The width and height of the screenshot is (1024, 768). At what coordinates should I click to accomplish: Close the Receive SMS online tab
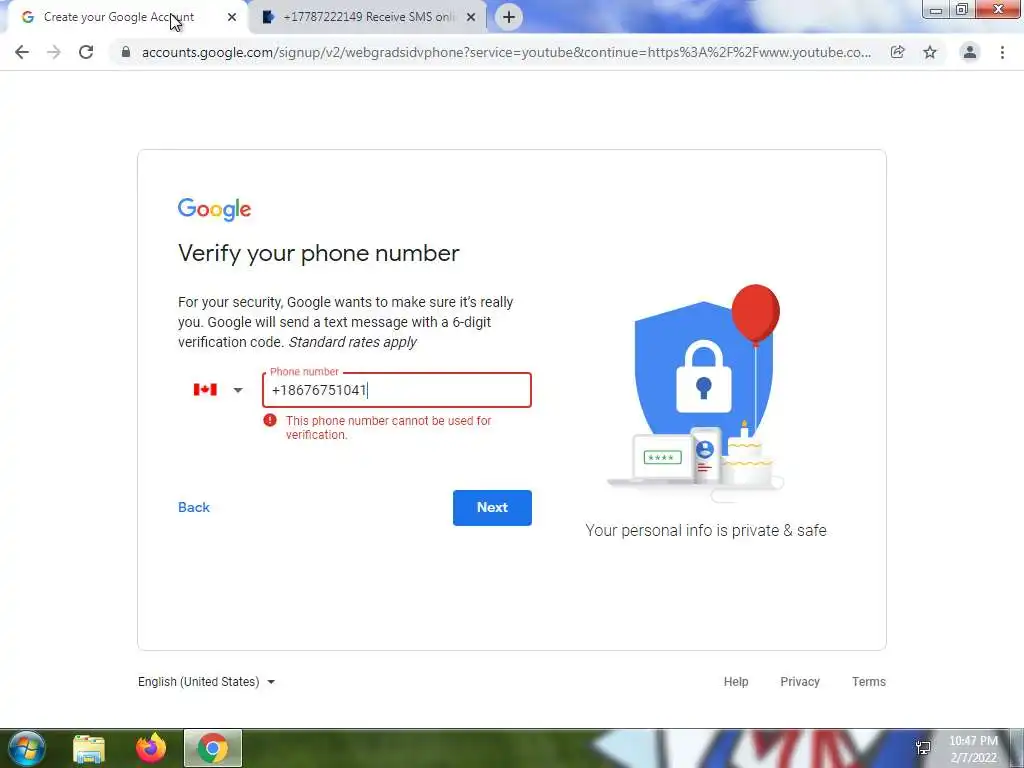471,18
